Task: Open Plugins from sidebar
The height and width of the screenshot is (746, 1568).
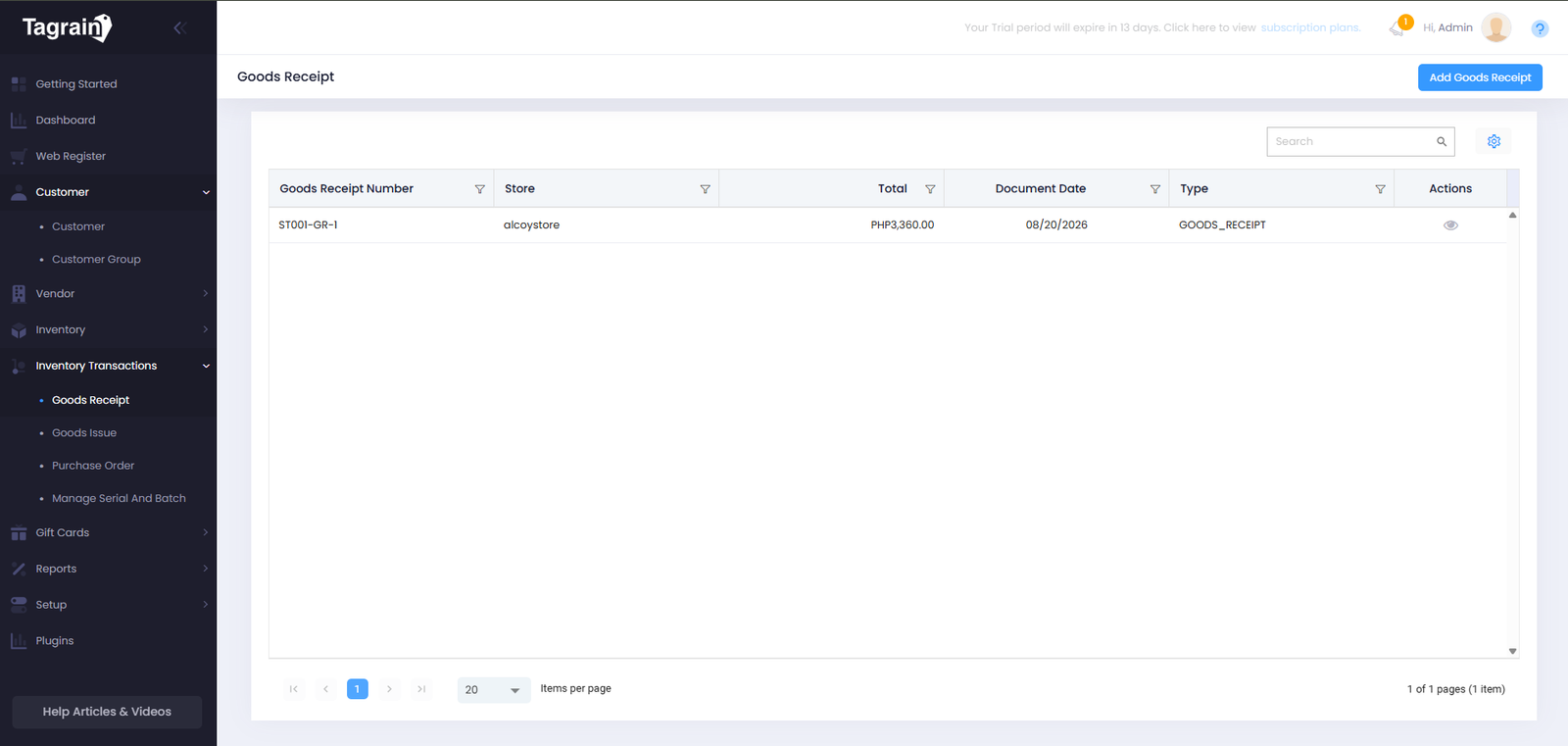Action: (x=108, y=641)
